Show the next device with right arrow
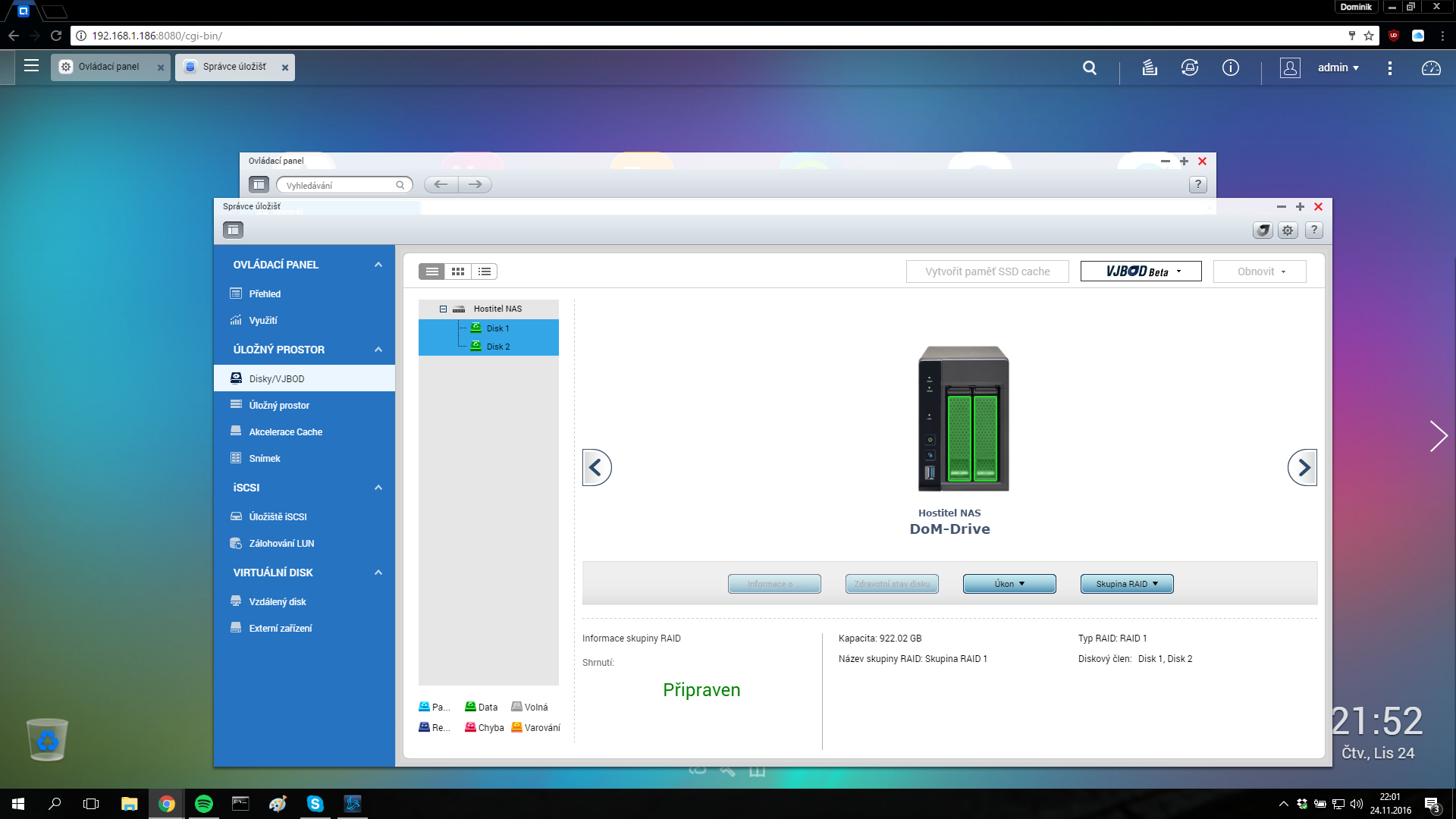 1302,468
